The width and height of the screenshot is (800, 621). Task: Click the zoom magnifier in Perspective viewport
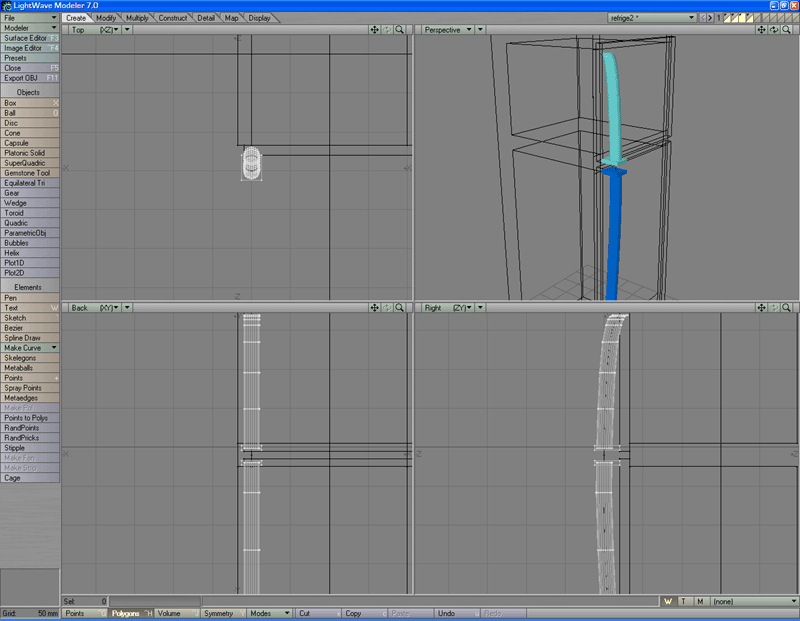point(786,30)
